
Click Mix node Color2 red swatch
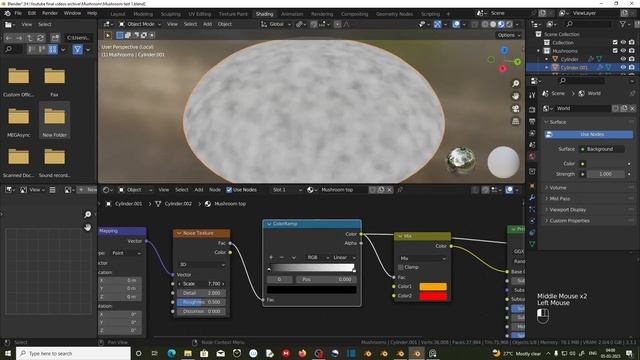pos(433,296)
